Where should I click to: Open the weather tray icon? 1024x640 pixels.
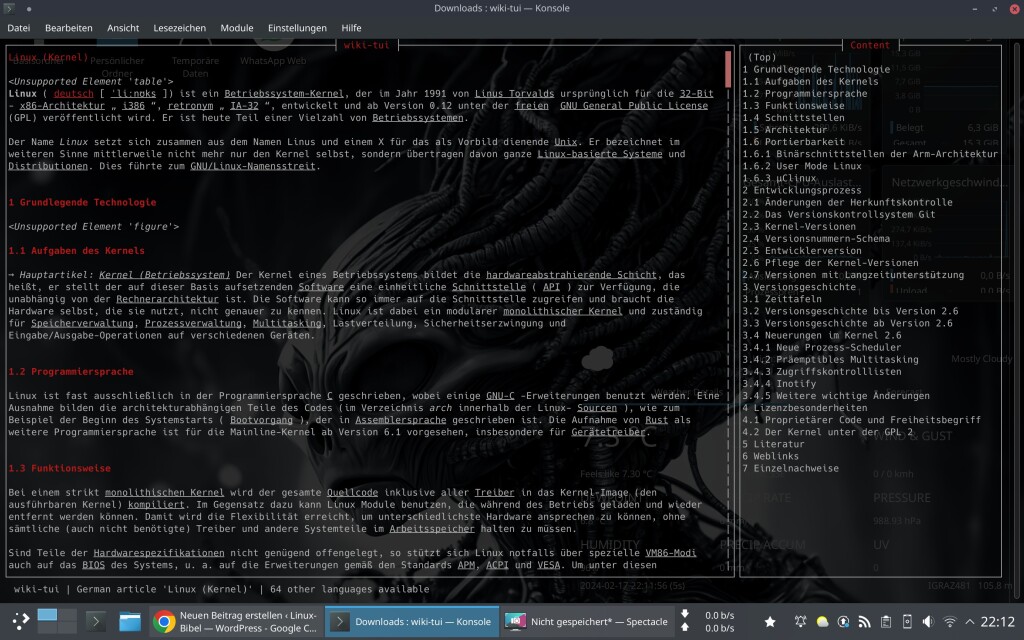pyautogui.click(x=822, y=622)
